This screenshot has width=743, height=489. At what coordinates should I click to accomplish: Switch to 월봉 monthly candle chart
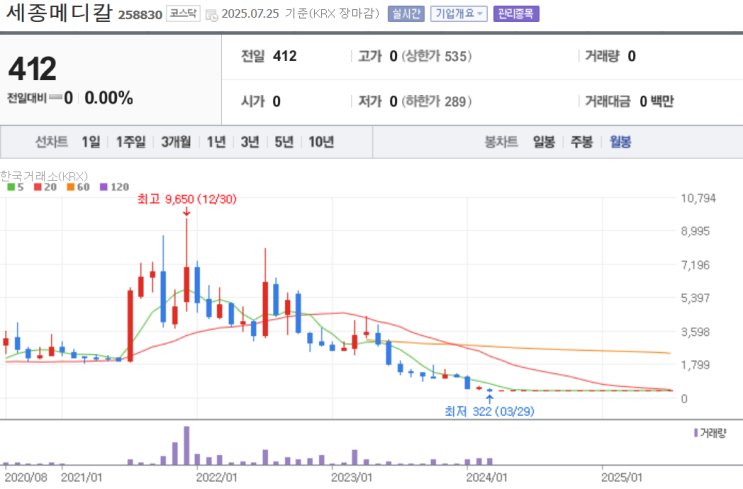(x=620, y=142)
